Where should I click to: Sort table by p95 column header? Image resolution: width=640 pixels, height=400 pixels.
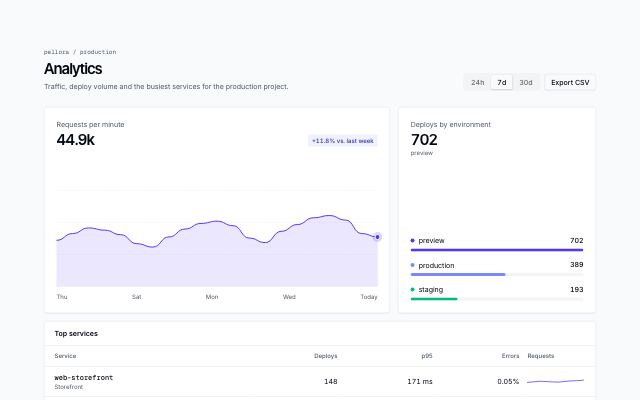tap(427, 356)
